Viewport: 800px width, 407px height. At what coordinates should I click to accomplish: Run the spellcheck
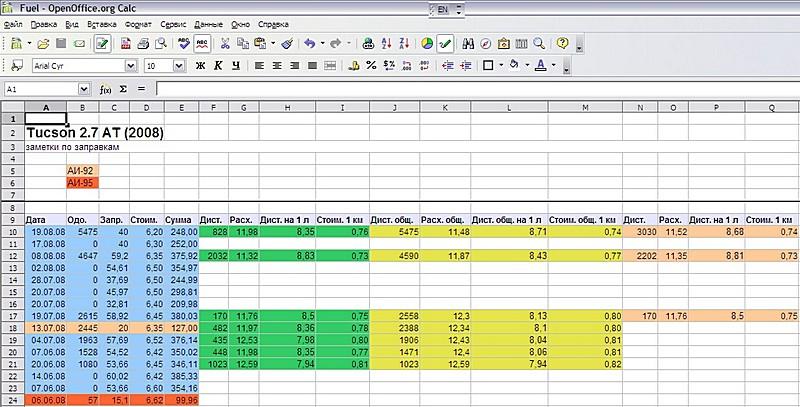click(184, 44)
